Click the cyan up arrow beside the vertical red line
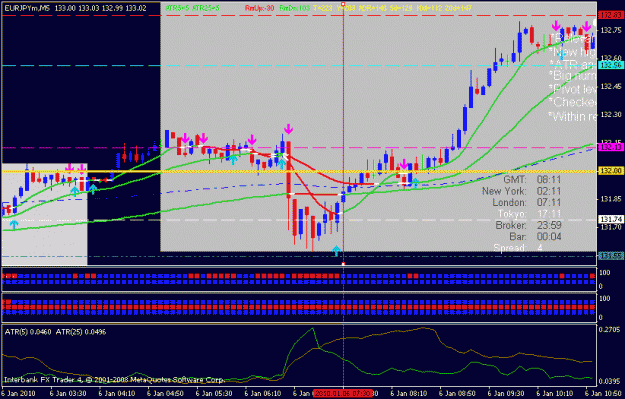 (x=337, y=250)
